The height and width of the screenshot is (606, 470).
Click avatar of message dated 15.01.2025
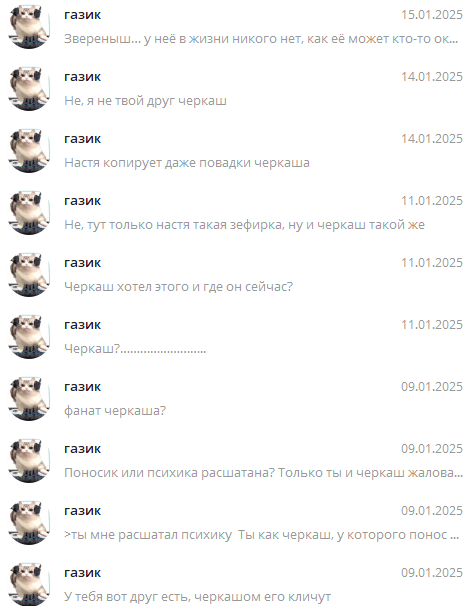click(29, 27)
